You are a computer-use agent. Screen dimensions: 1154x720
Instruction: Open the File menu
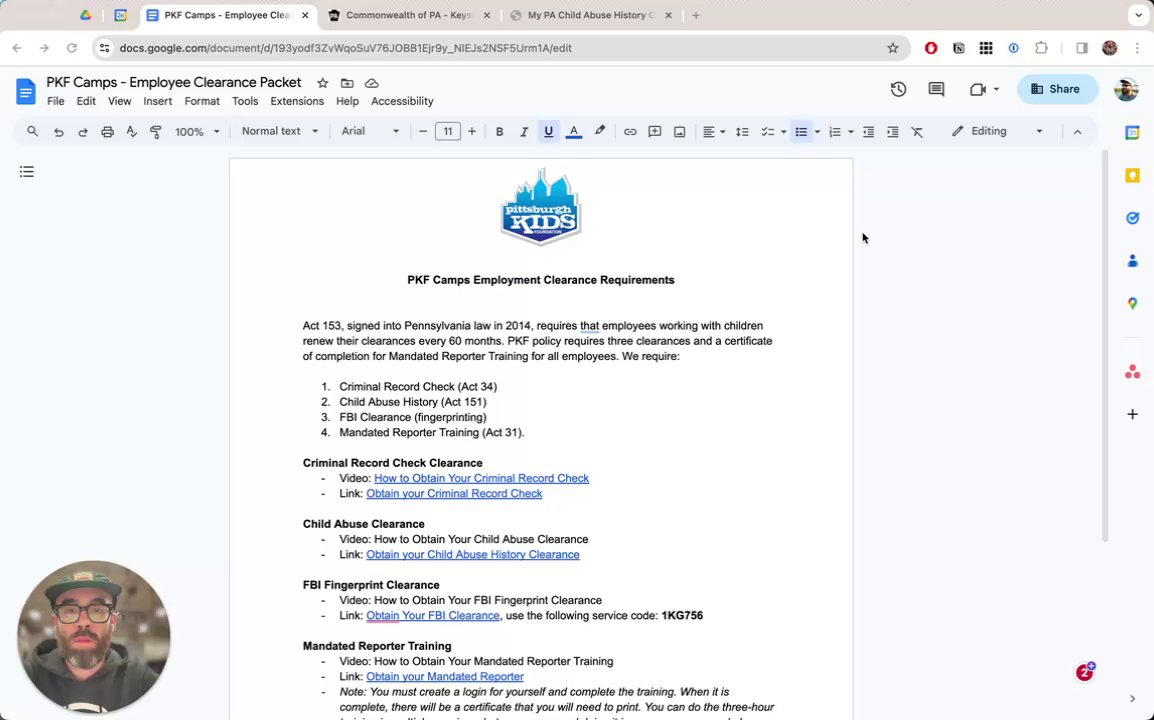click(56, 102)
